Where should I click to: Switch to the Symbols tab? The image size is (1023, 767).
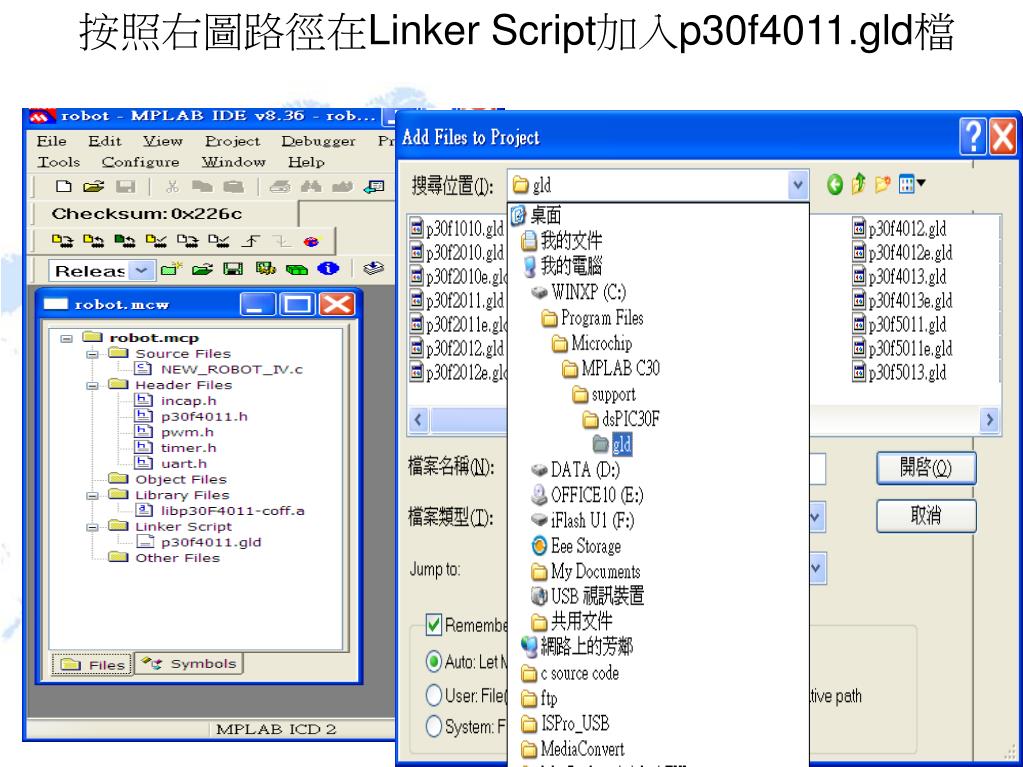(x=189, y=664)
